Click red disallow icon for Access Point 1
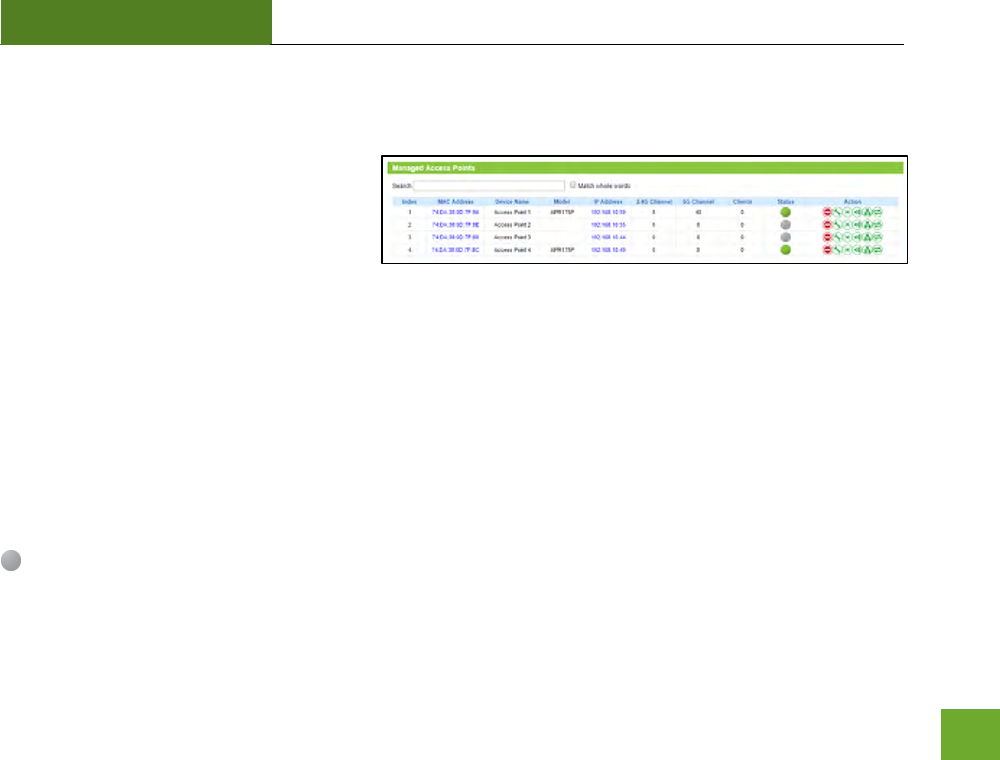This screenshot has height=760, width=1000. (827, 212)
